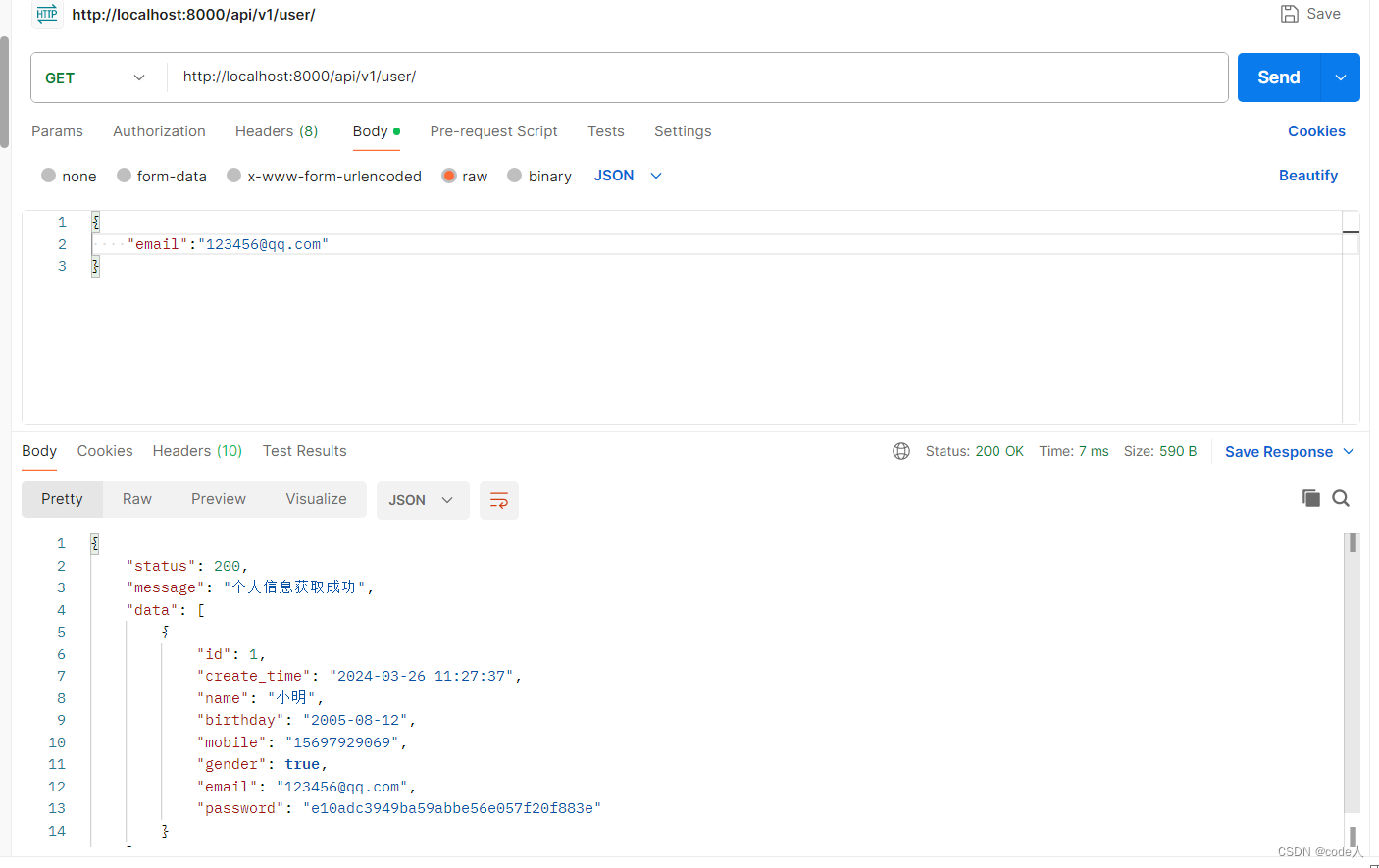Open the search icon in response panel

tap(1341, 498)
